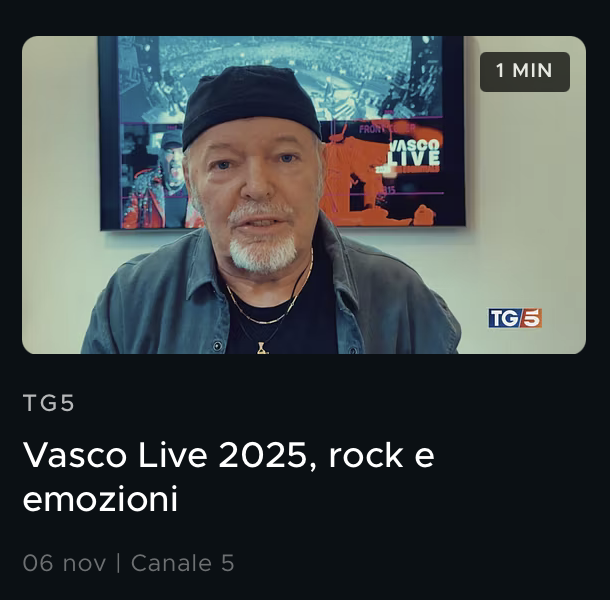Click the 1 MIN duration badge
Screen dimensions: 610x600
[524, 72]
